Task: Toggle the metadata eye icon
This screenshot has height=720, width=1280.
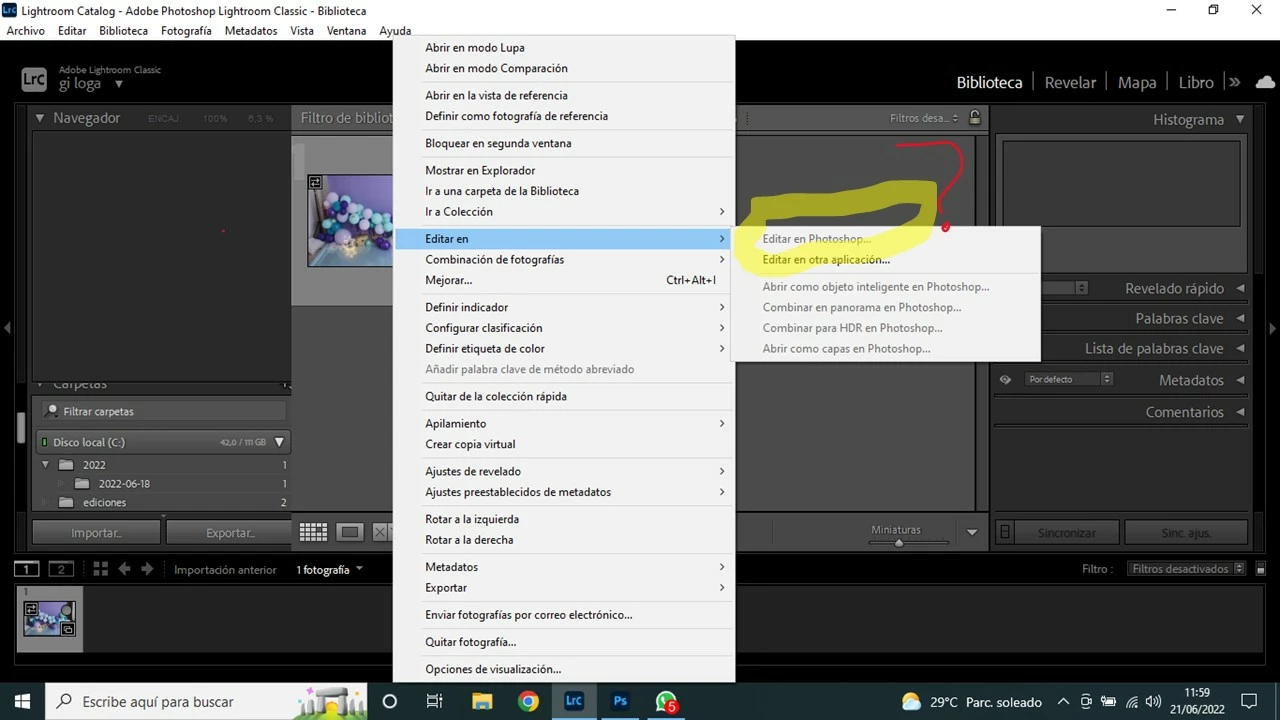Action: (x=1006, y=380)
